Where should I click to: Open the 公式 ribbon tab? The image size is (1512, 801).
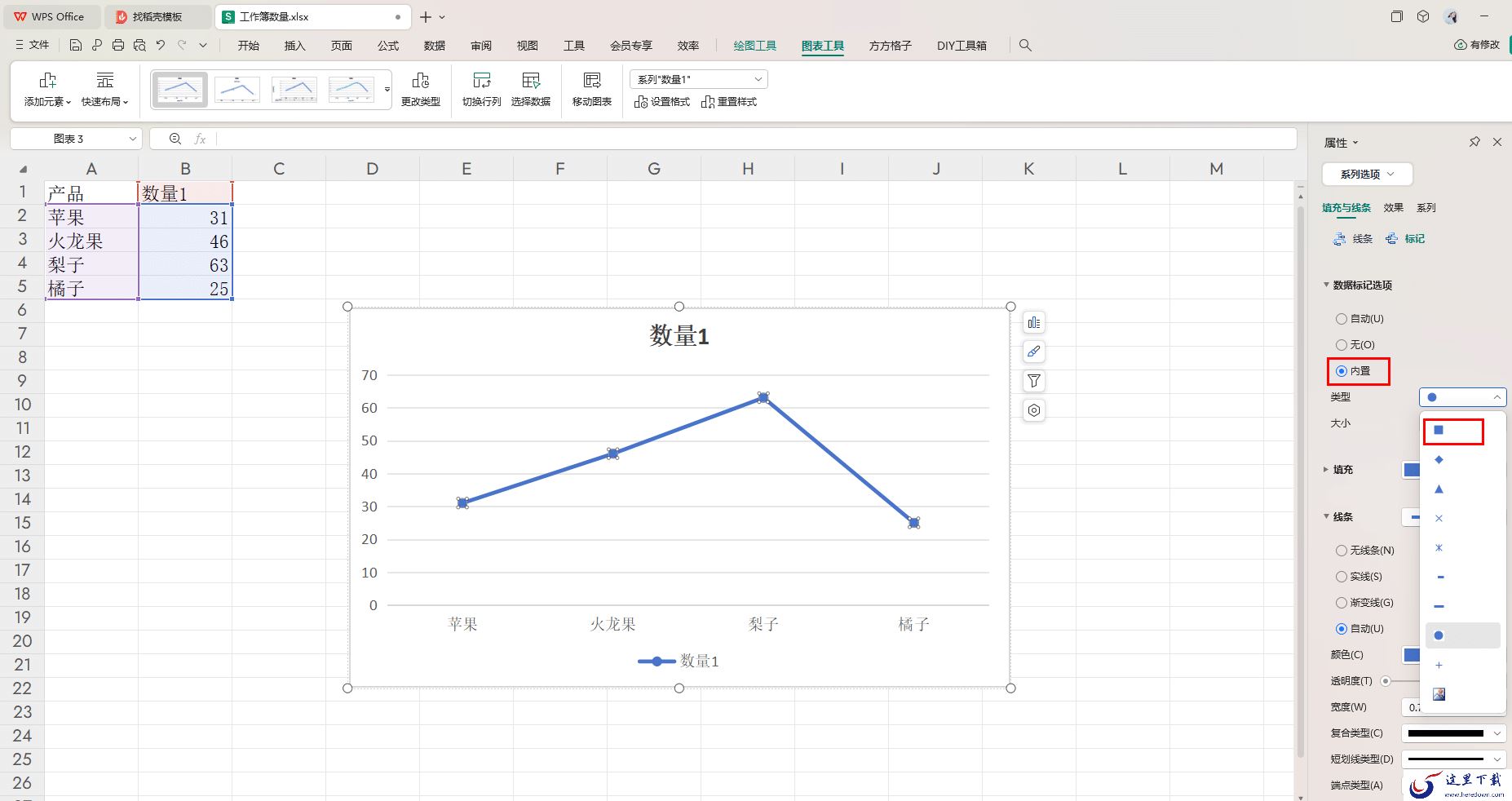coord(388,46)
